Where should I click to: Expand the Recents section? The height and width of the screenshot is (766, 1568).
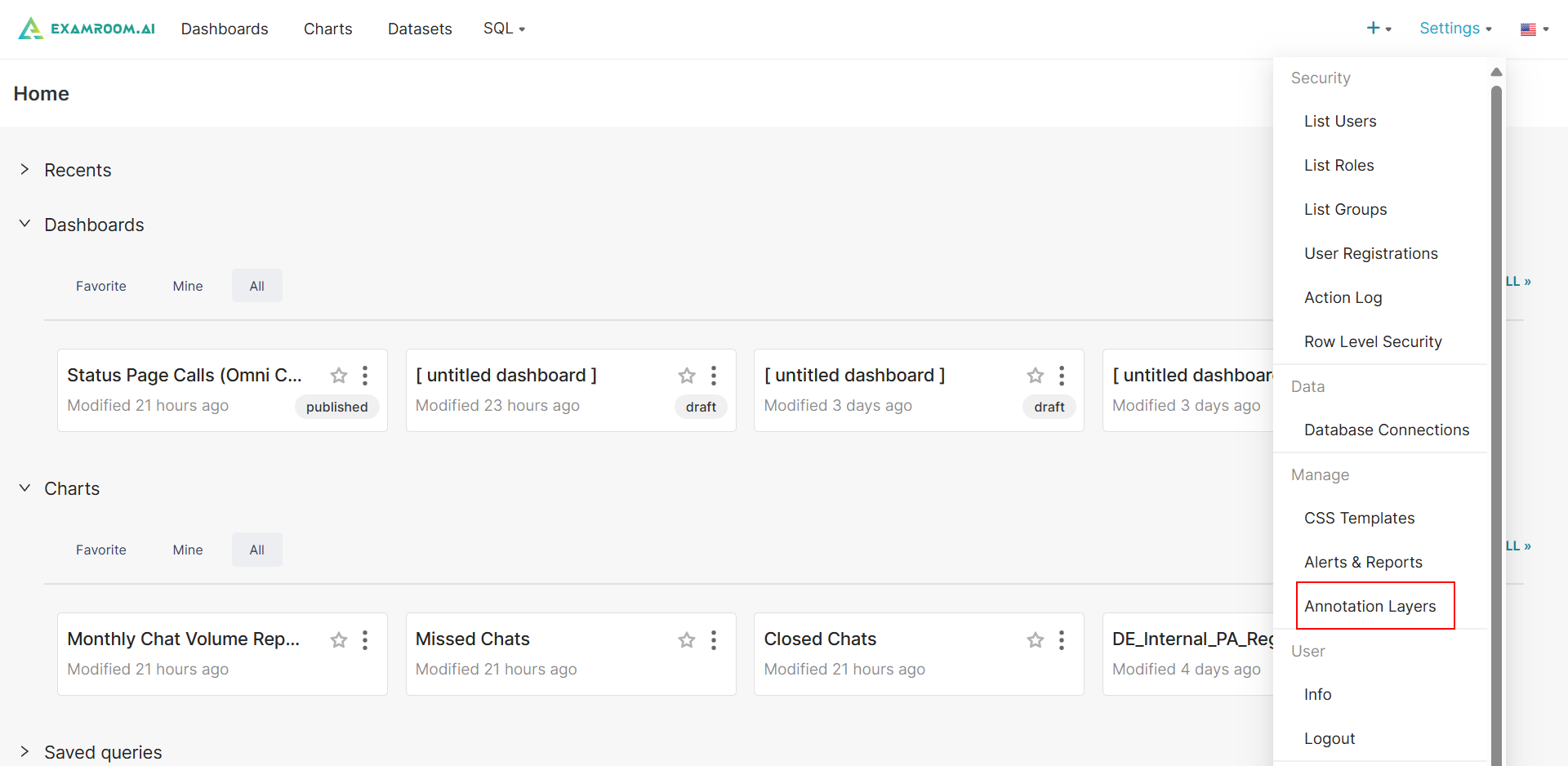(25, 170)
